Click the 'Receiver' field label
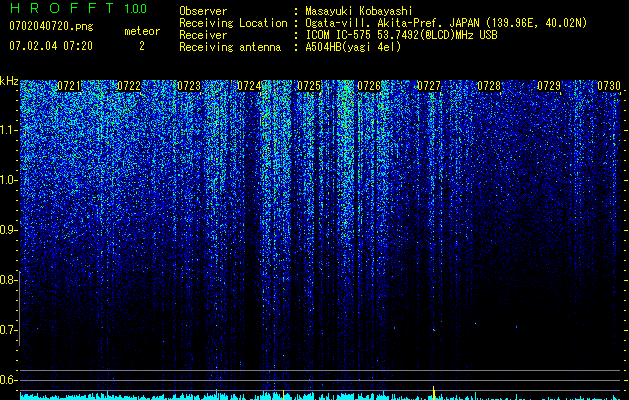This screenshot has height=400, width=629. click(x=203, y=35)
